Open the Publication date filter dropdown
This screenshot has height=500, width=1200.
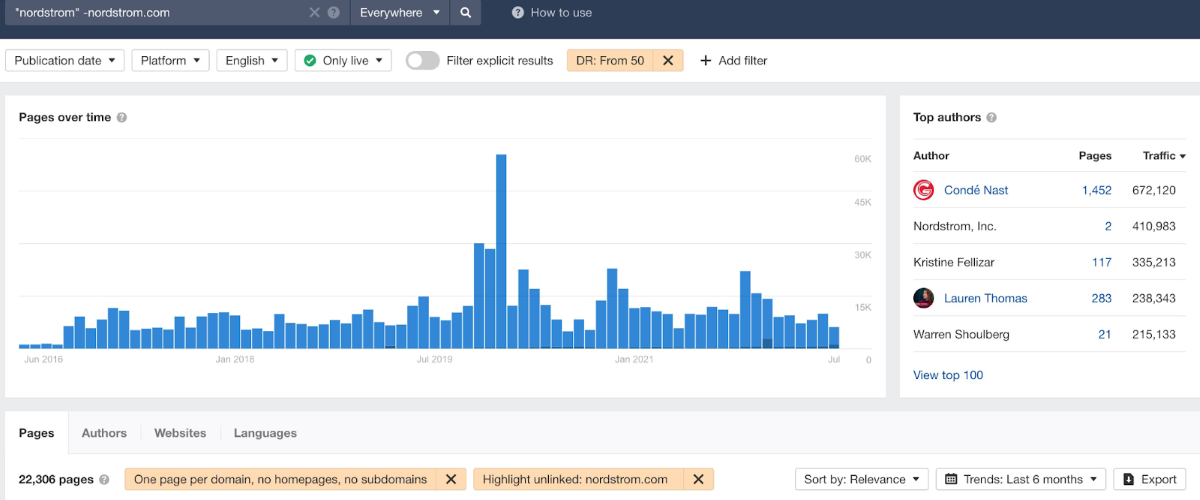[x=65, y=60]
